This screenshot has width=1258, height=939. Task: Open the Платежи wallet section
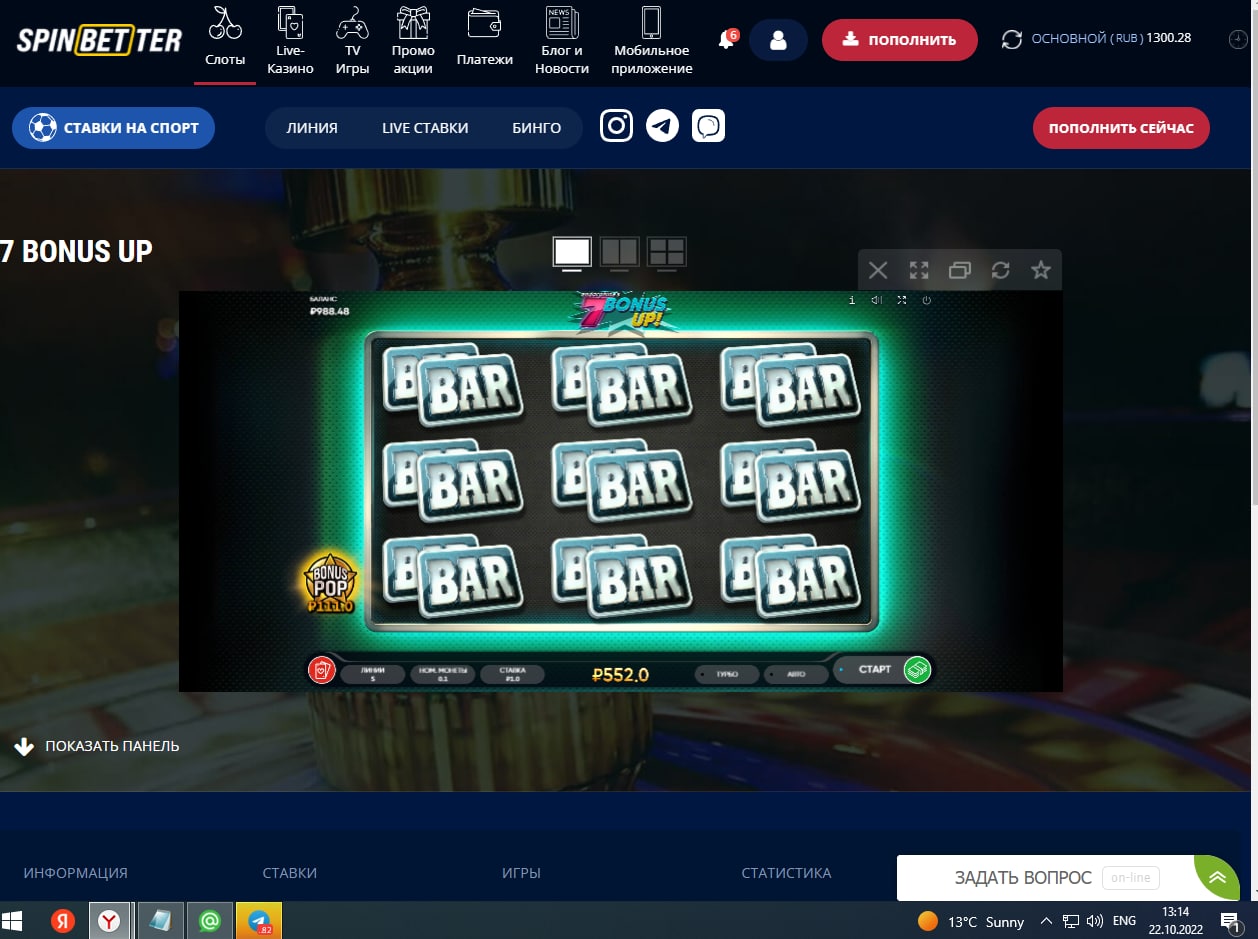click(x=485, y=37)
